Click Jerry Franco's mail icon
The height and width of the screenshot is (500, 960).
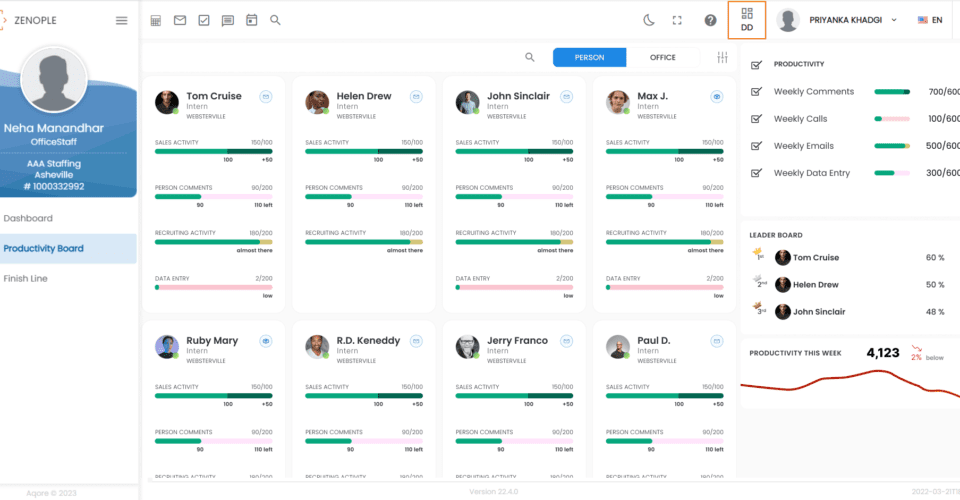(x=566, y=341)
